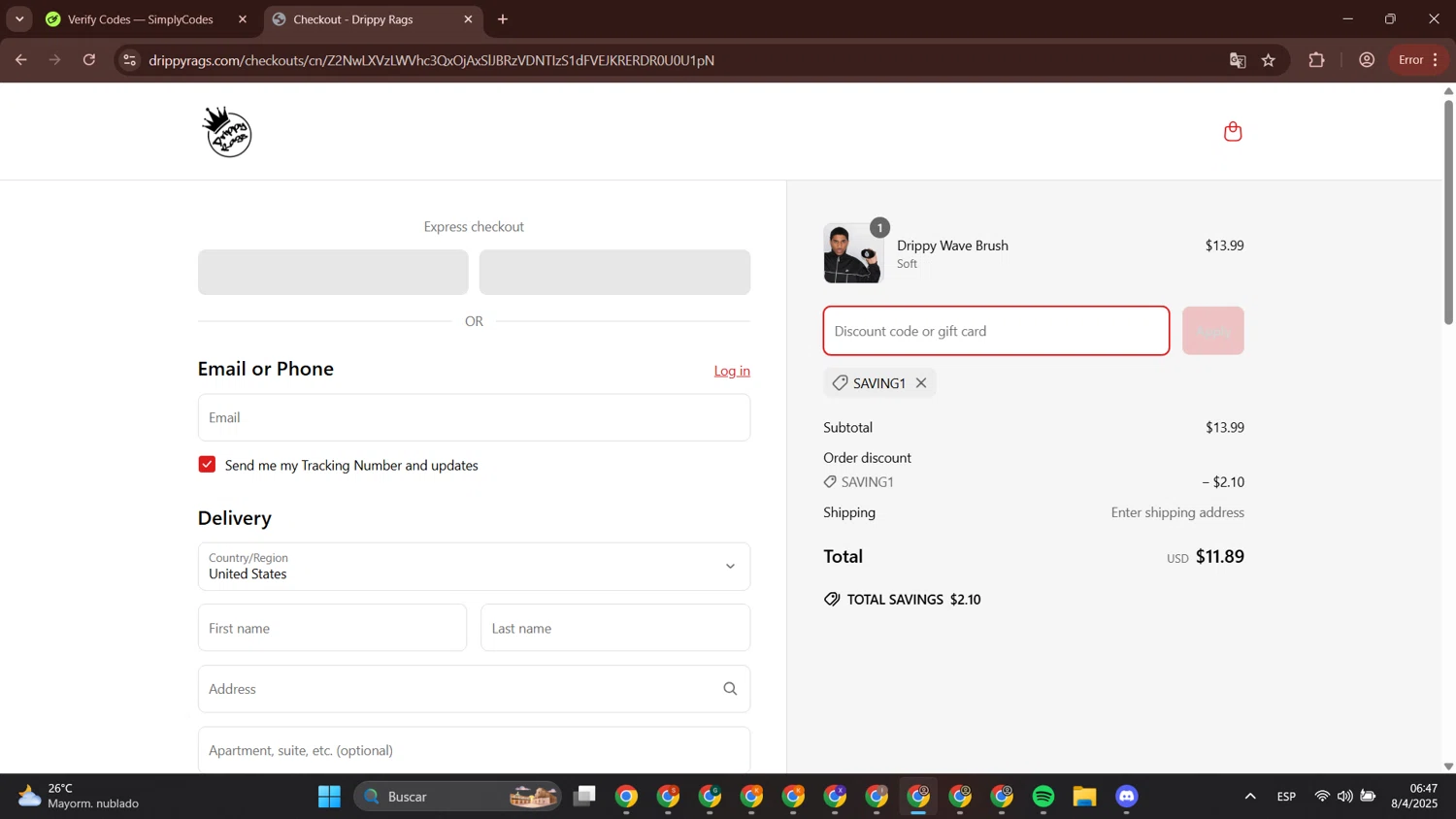The image size is (1456, 819).
Task: Click the second express checkout button
Action: (614, 273)
